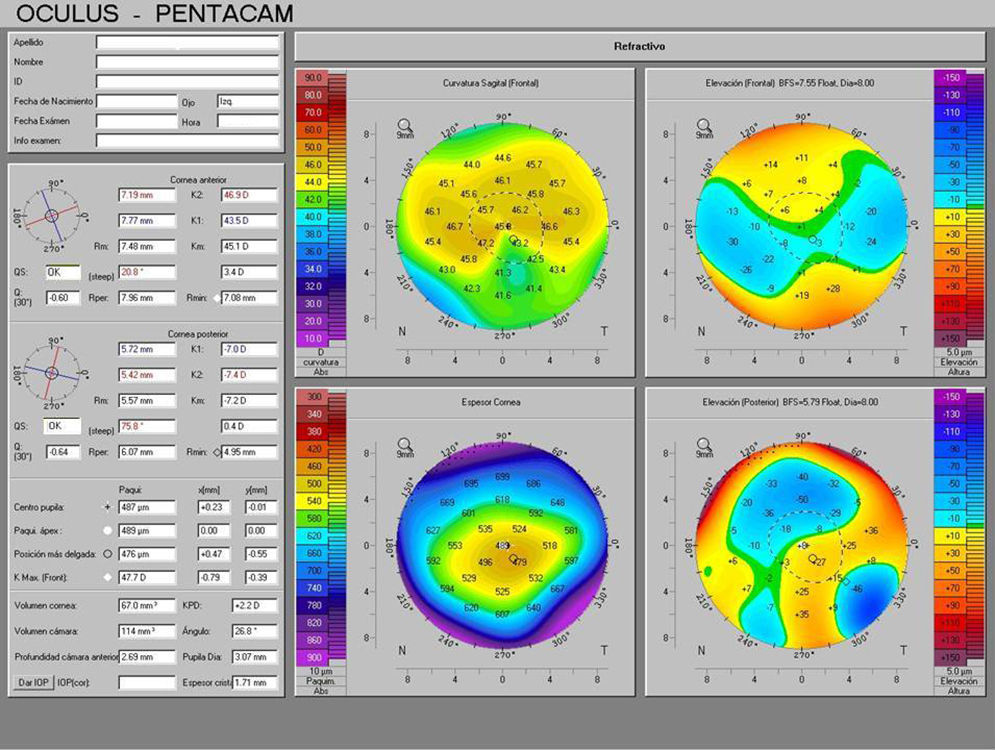Select the Nombre input field
Screen dimensions: 995x750
[x=187, y=62]
